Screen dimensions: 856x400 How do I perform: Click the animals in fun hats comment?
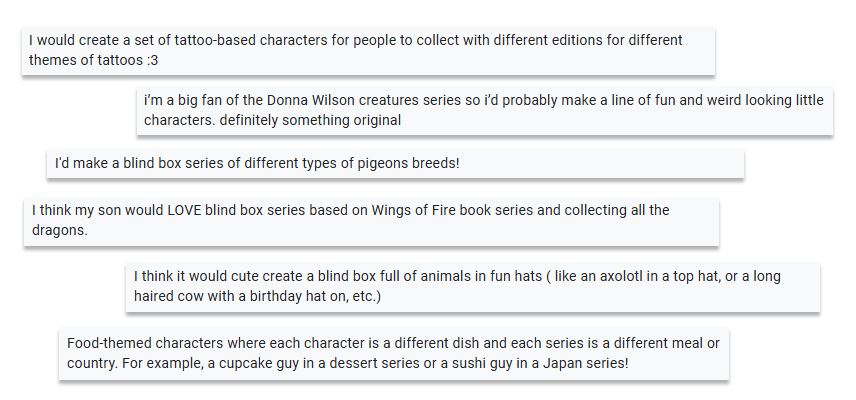pyautogui.click(x=473, y=286)
